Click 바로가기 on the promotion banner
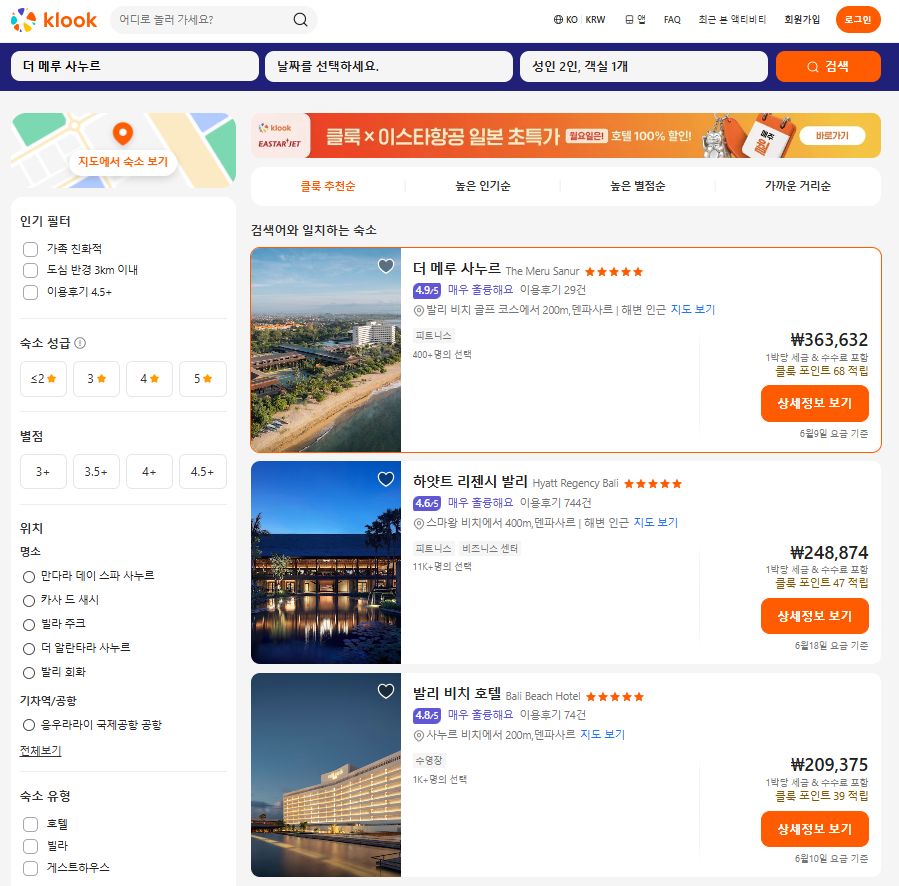Screen dimensions: 899x886 832,136
